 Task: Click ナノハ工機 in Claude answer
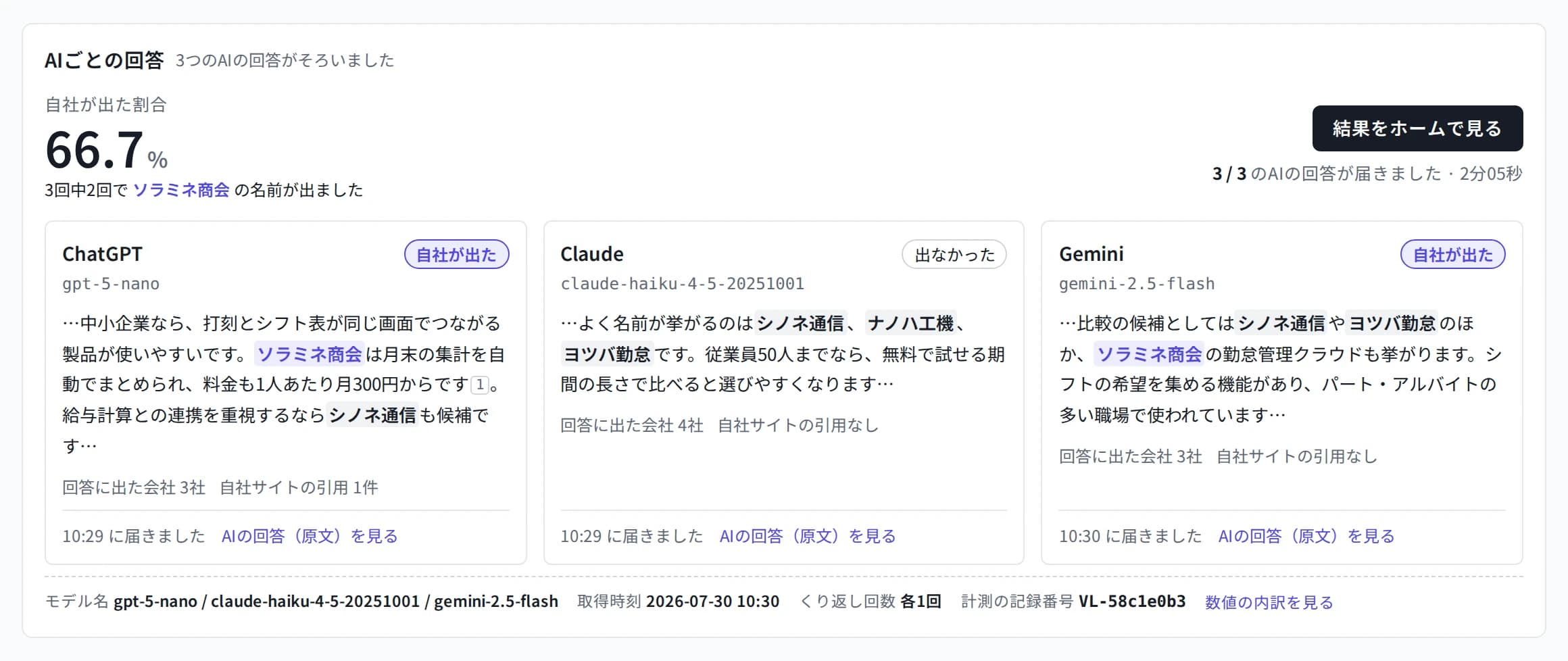[x=910, y=323]
